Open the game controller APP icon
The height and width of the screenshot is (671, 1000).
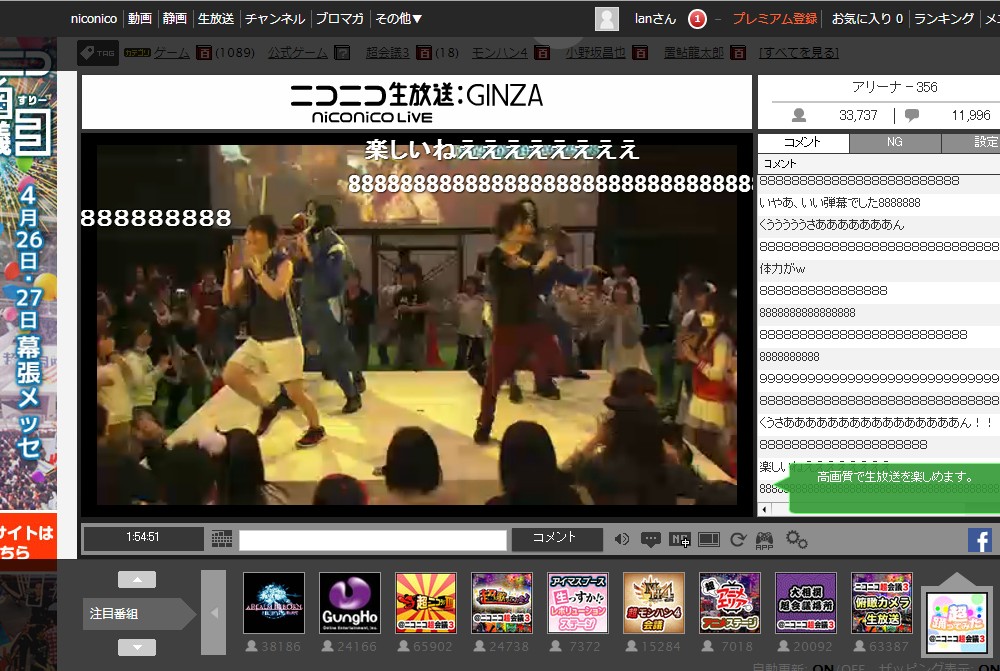(765, 540)
